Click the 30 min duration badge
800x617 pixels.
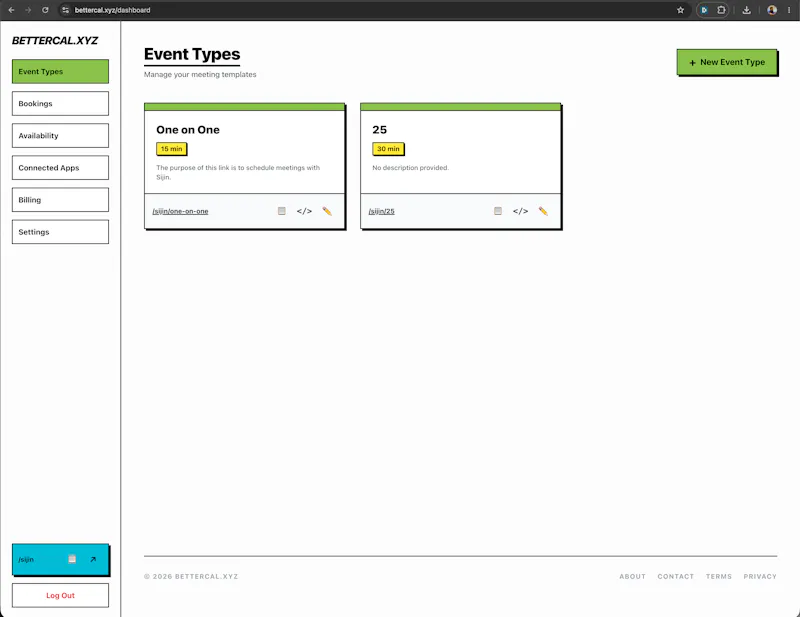click(388, 149)
